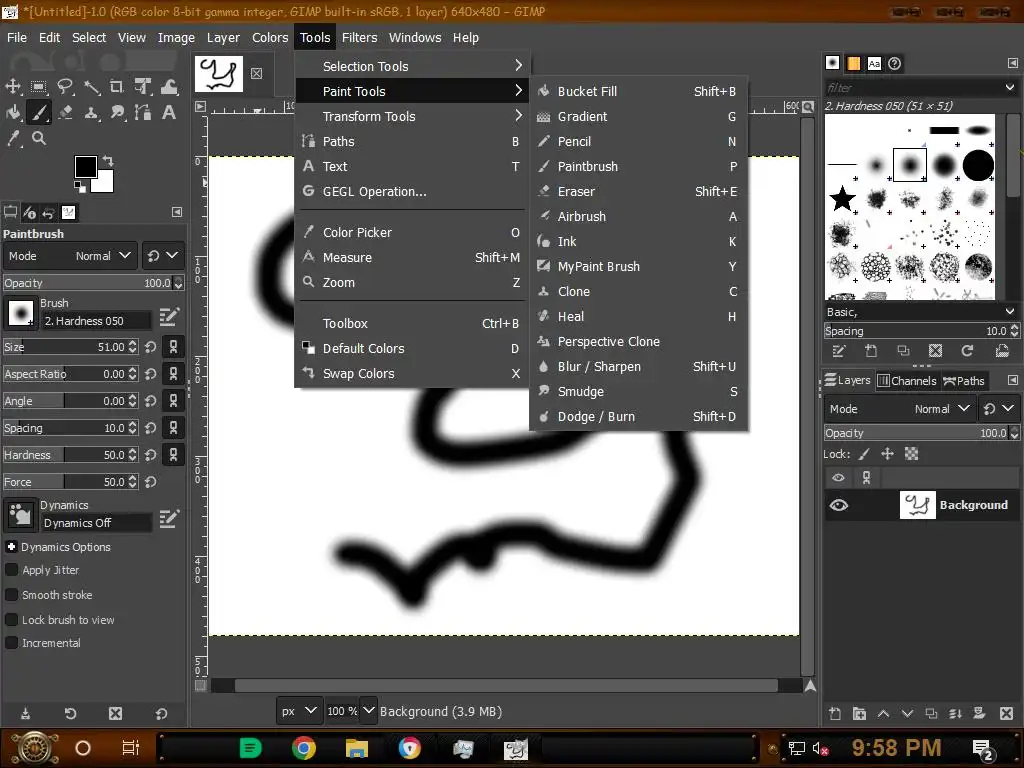
Task: Select the Crop tool in toolbox
Action: point(117,86)
